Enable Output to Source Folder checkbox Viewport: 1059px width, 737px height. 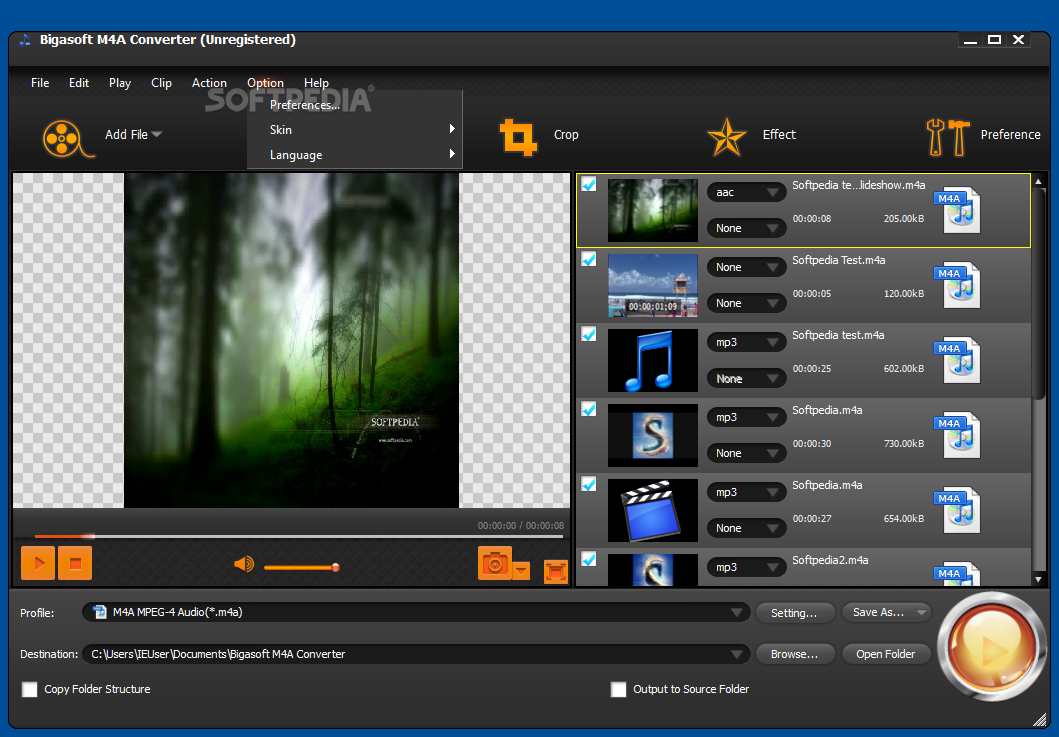[x=618, y=689]
